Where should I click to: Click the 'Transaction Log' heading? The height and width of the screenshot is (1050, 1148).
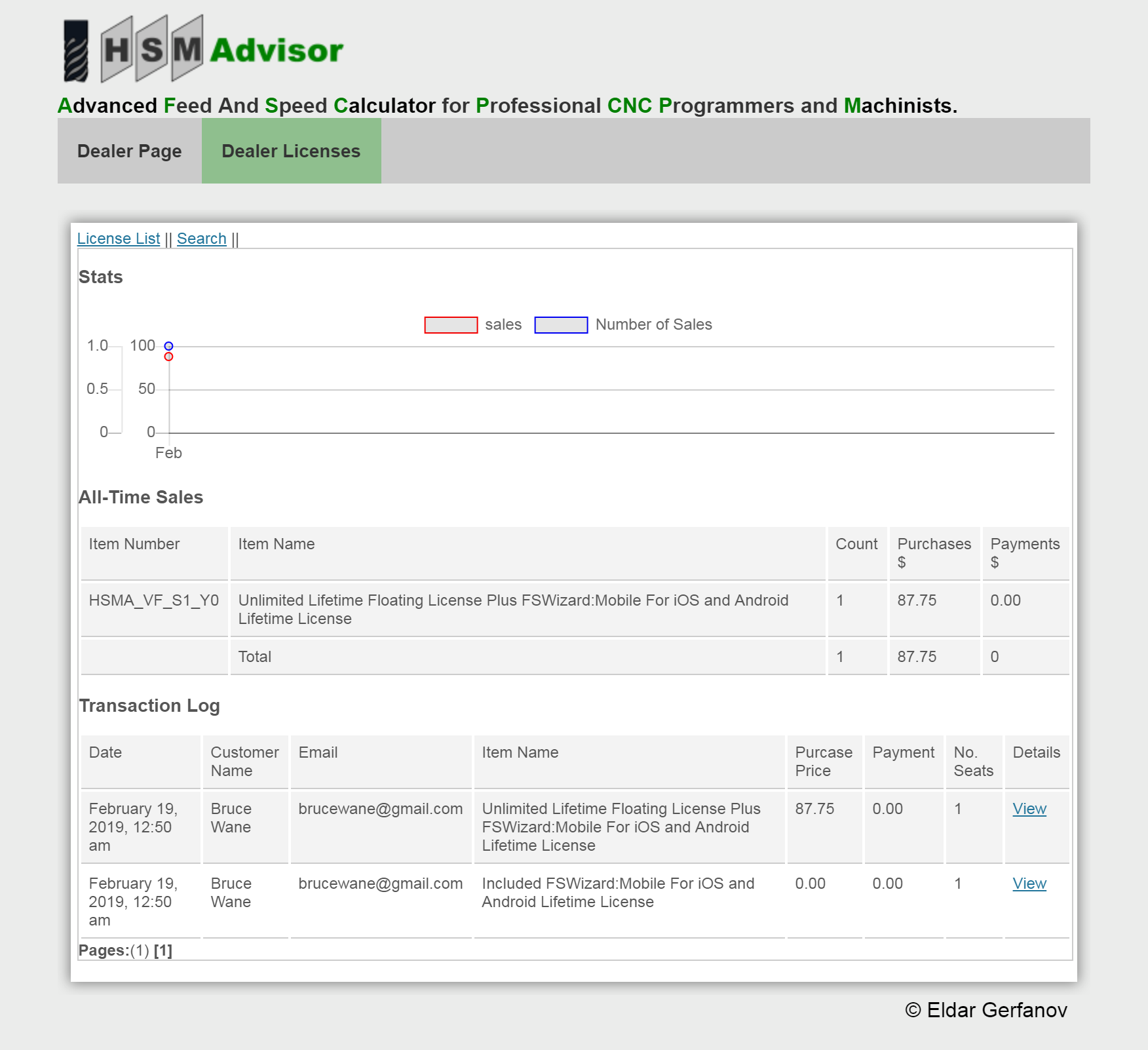click(x=149, y=706)
